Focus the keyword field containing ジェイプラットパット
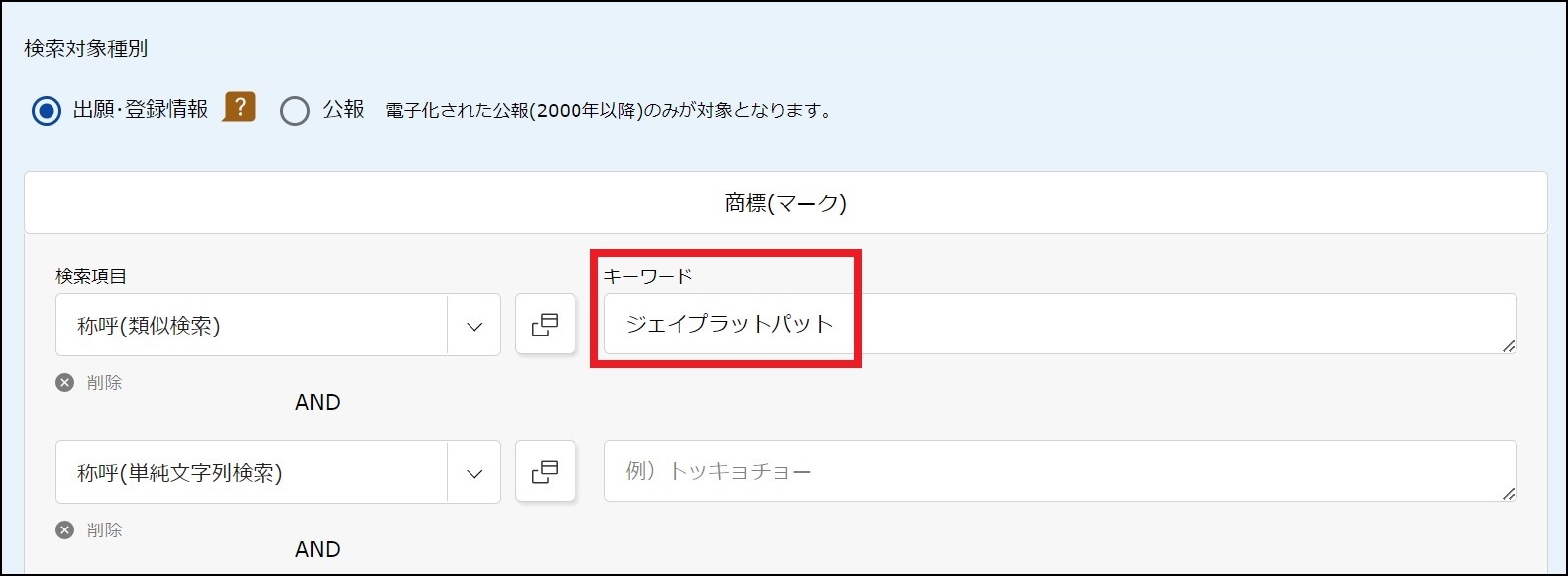Viewport: 1568px width, 576px height. 1060,324
